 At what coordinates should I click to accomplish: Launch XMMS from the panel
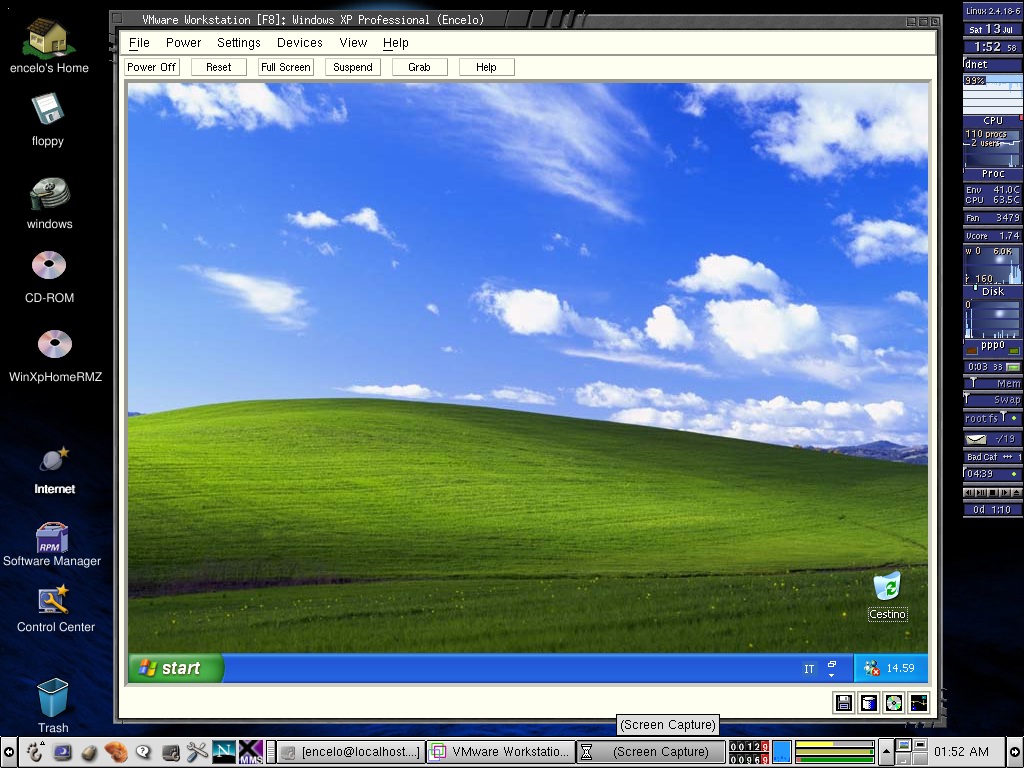tap(250, 752)
